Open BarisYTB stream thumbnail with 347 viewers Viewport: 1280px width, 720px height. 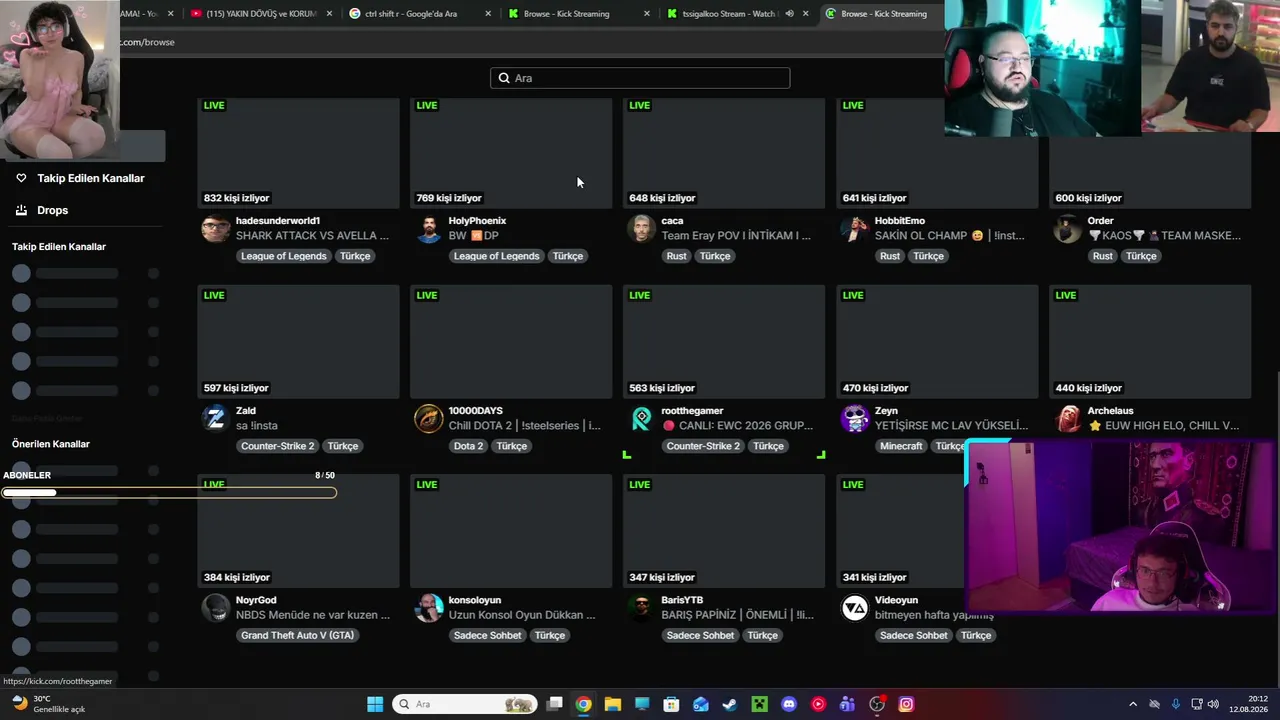pyautogui.click(x=724, y=531)
